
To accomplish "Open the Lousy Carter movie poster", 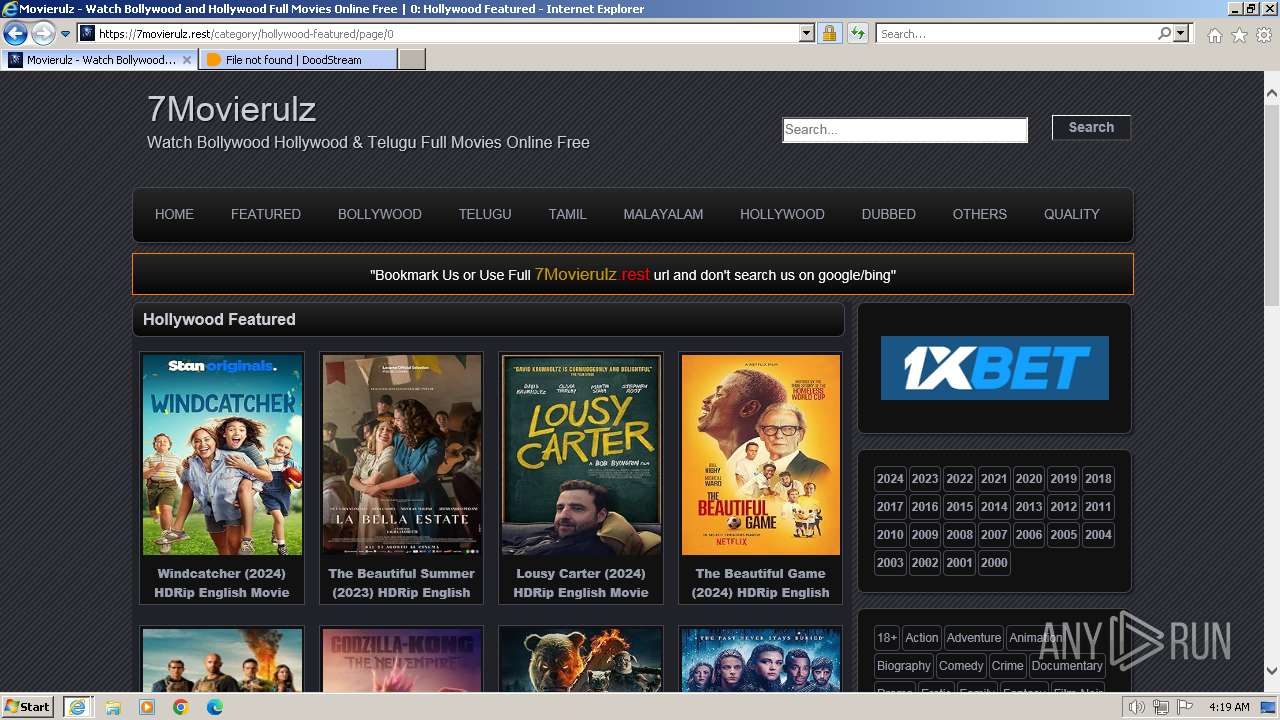I will (x=581, y=455).
